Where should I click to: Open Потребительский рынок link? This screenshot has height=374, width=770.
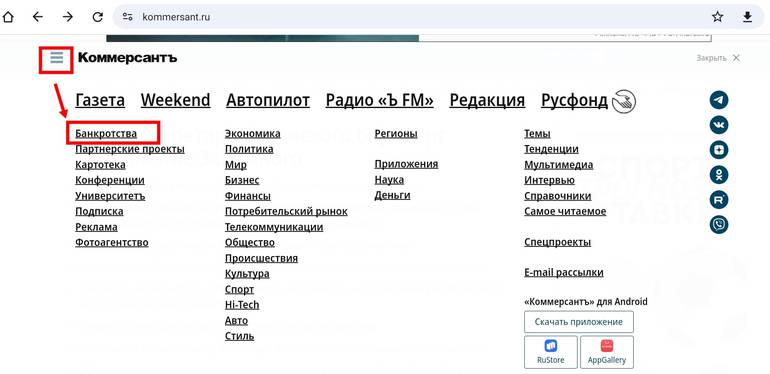[286, 212]
